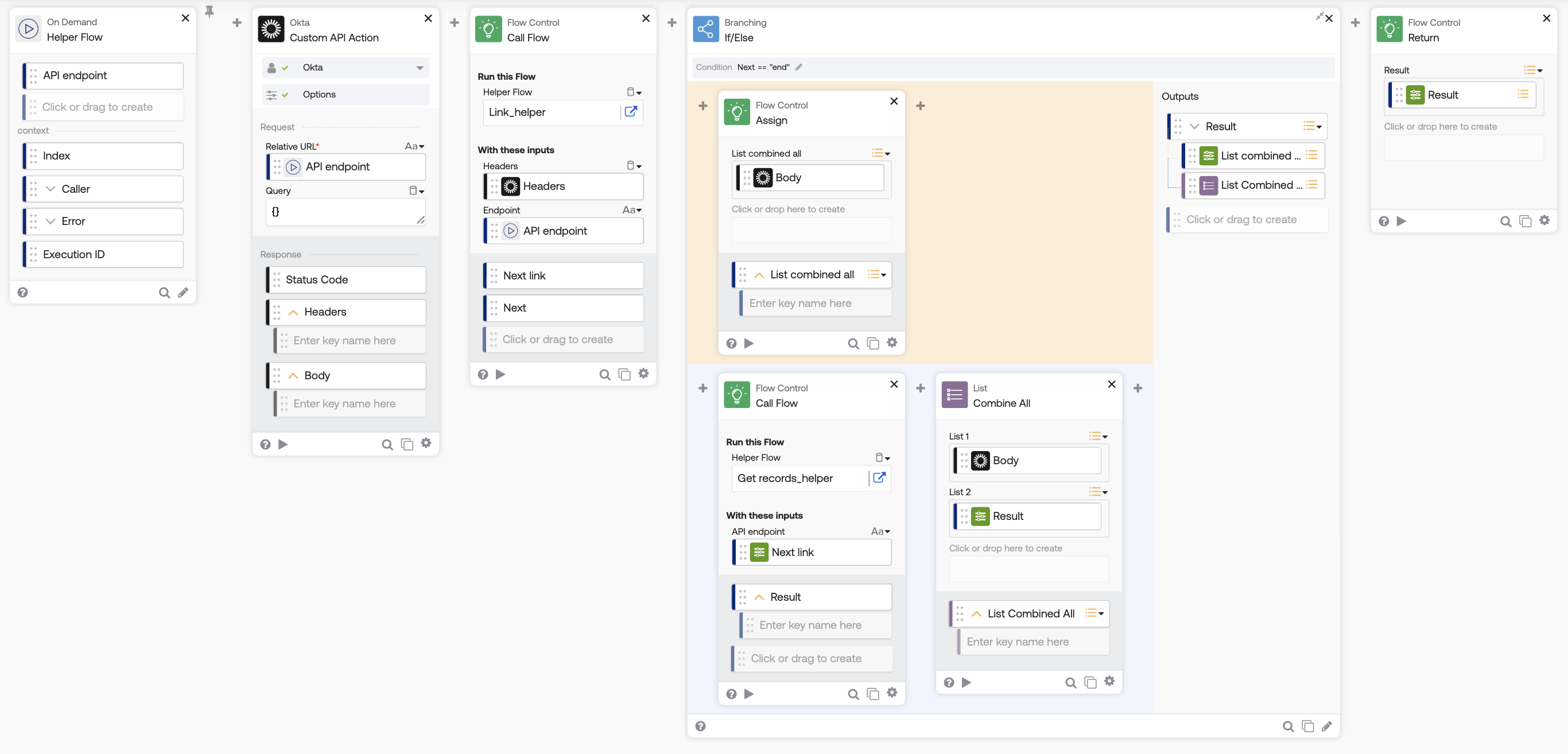Edit the If/Else condition pencil
This screenshot has width=1568, height=754.
[x=798, y=68]
